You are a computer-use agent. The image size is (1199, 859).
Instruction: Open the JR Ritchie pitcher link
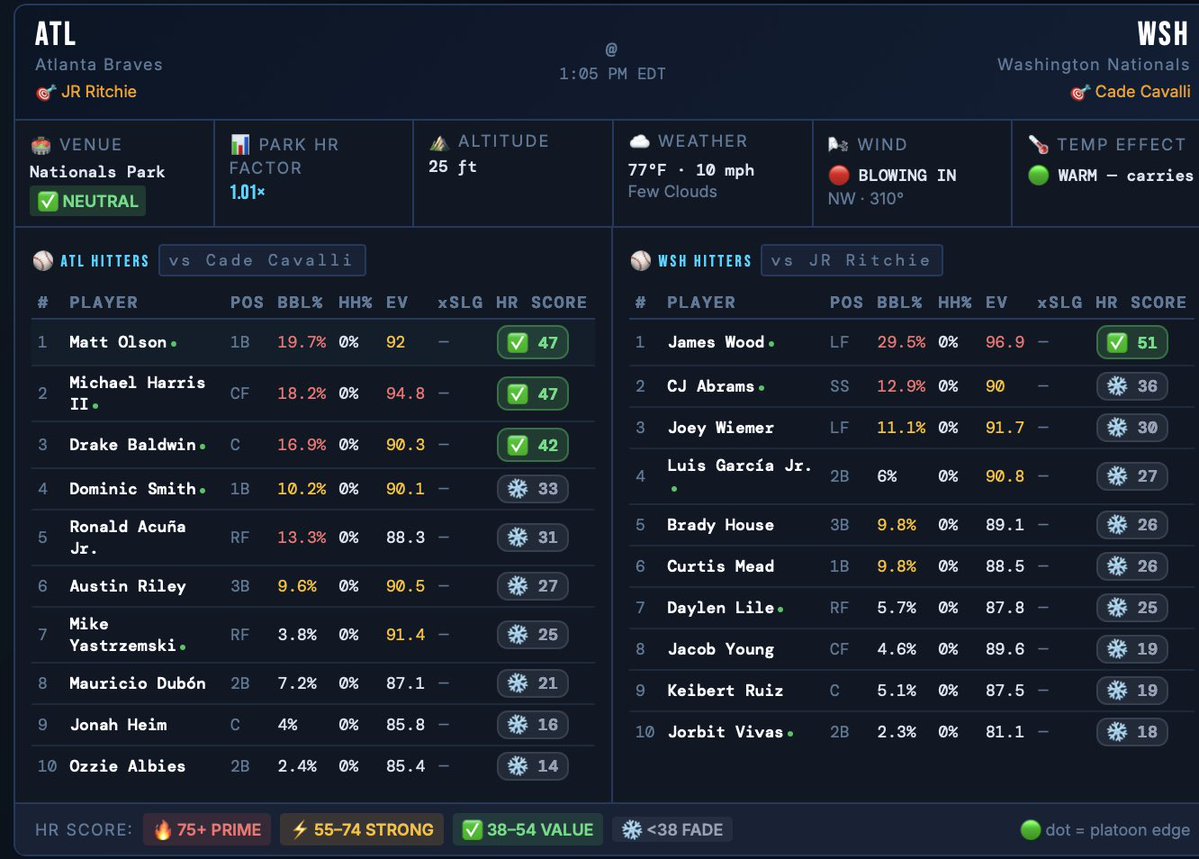tap(99, 92)
